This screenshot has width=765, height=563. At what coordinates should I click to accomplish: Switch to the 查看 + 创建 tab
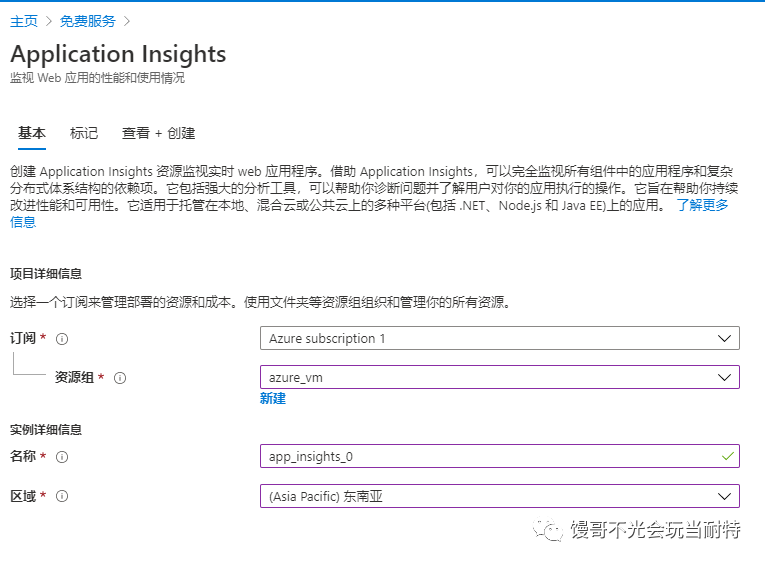pyautogui.click(x=159, y=133)
